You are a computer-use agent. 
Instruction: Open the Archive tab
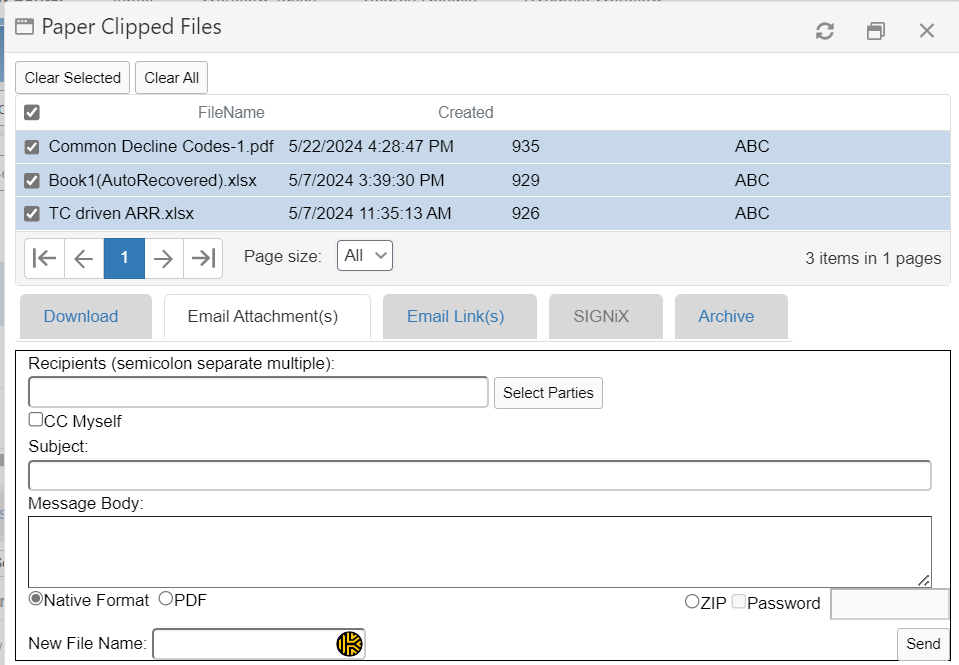click(726, 316)
